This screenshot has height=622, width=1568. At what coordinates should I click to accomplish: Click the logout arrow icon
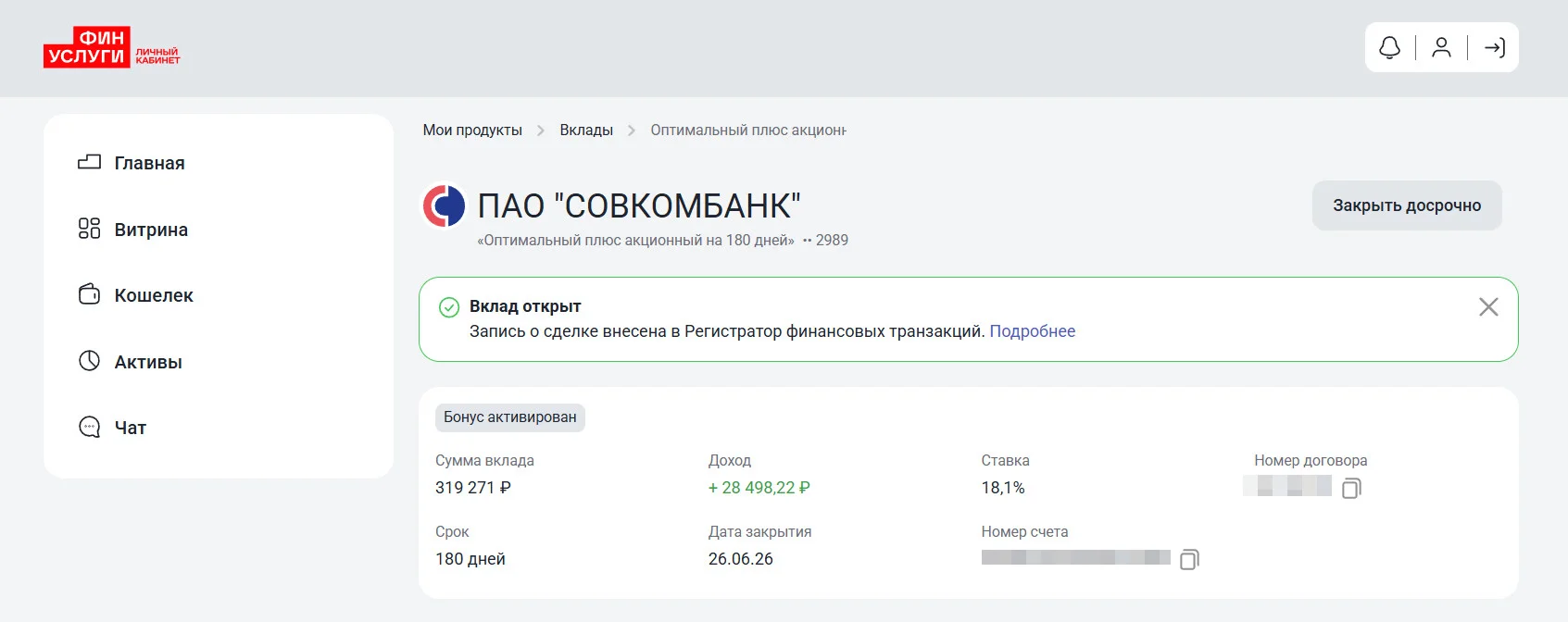pyautogui.click(x=1494, y=48)
